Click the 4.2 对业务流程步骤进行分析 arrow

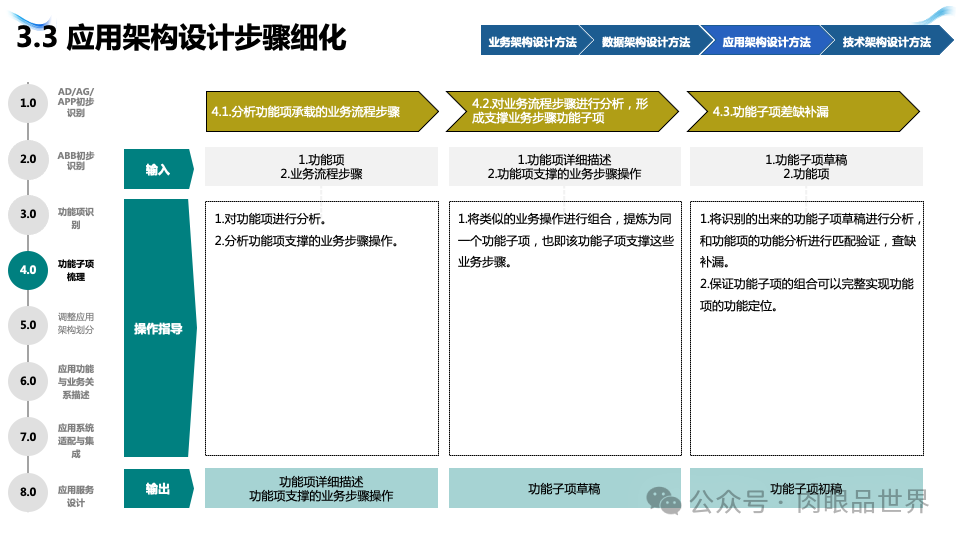tap(562, 111)
